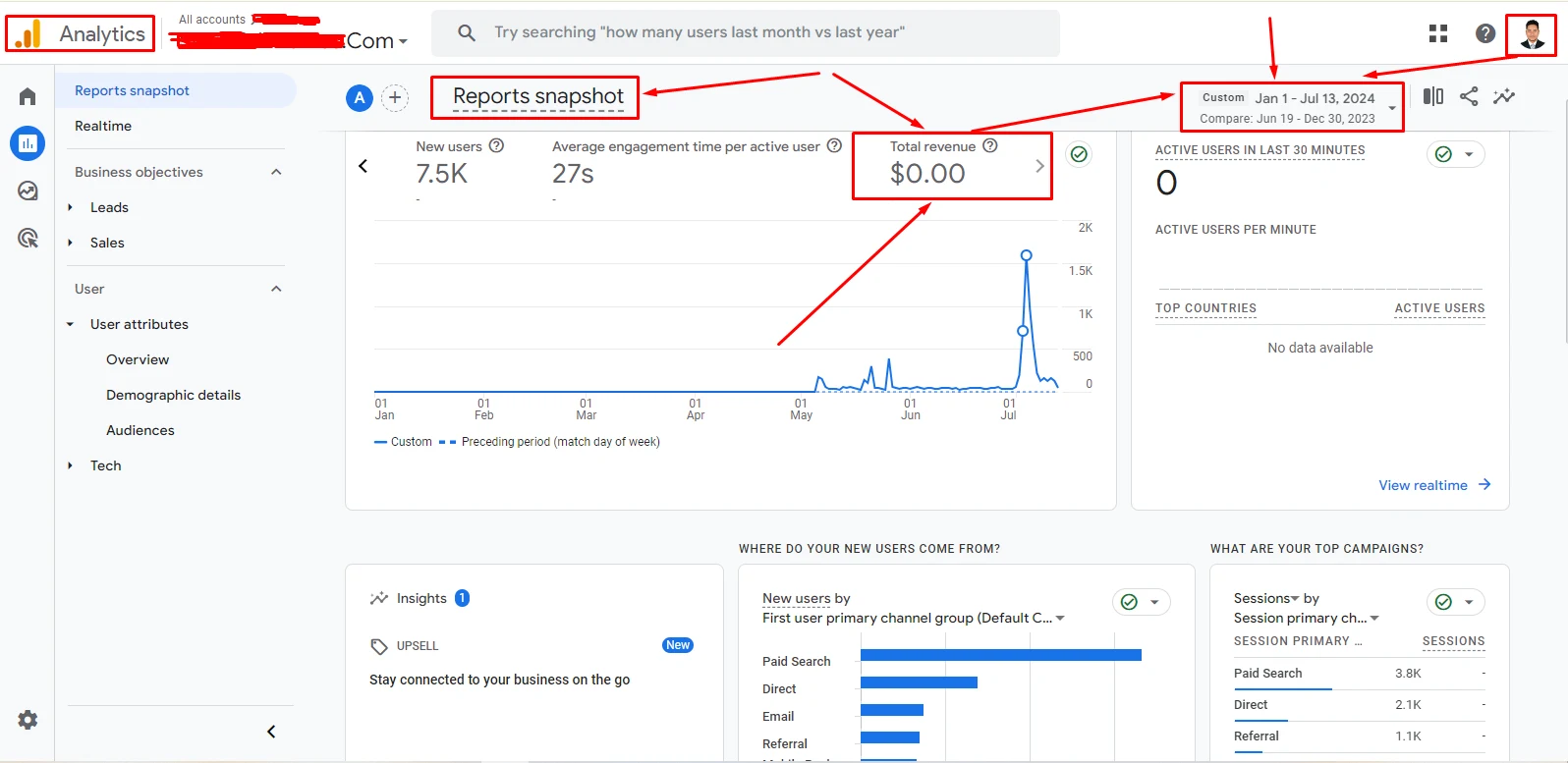Open the Overview report
1568x763 pixels.
138,359
